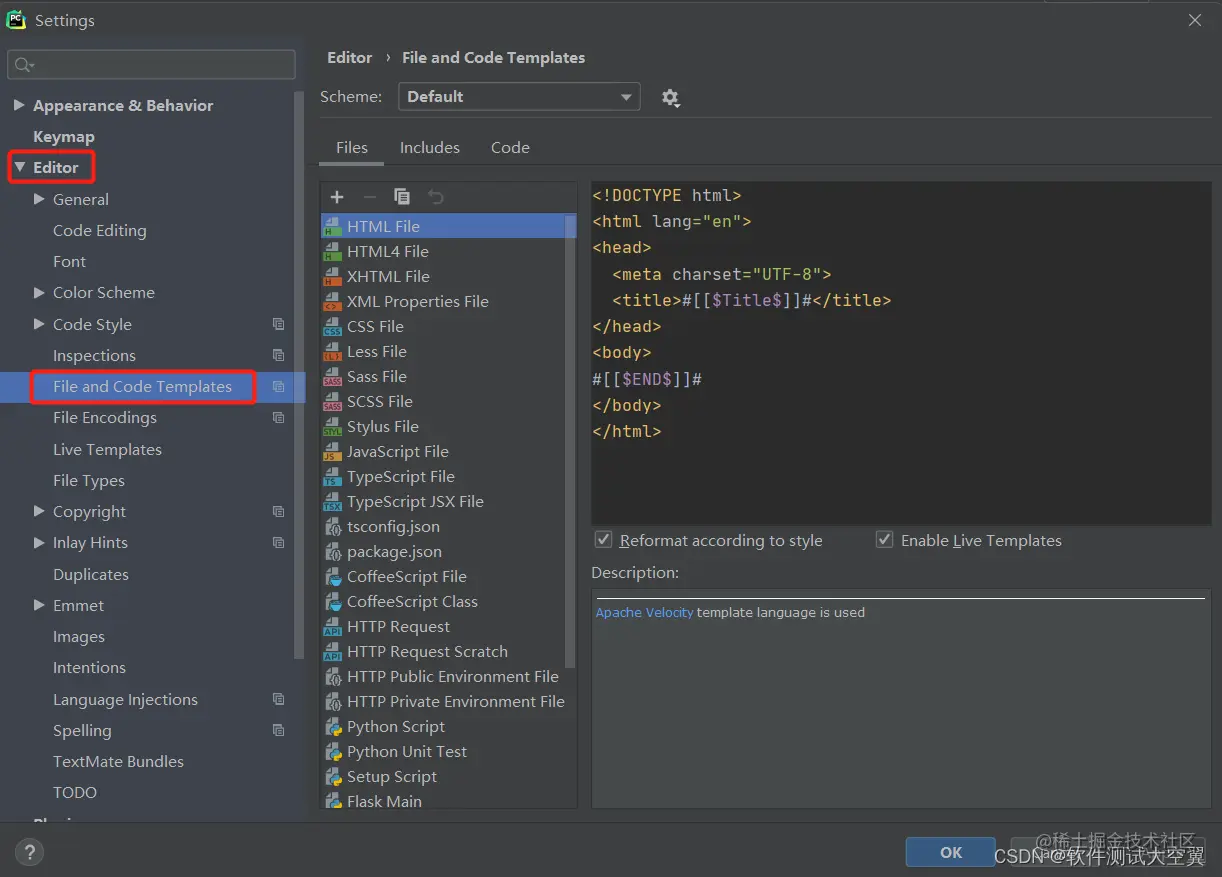Switch to the Includes tab

pyautogui.click(x=430, y=147)
